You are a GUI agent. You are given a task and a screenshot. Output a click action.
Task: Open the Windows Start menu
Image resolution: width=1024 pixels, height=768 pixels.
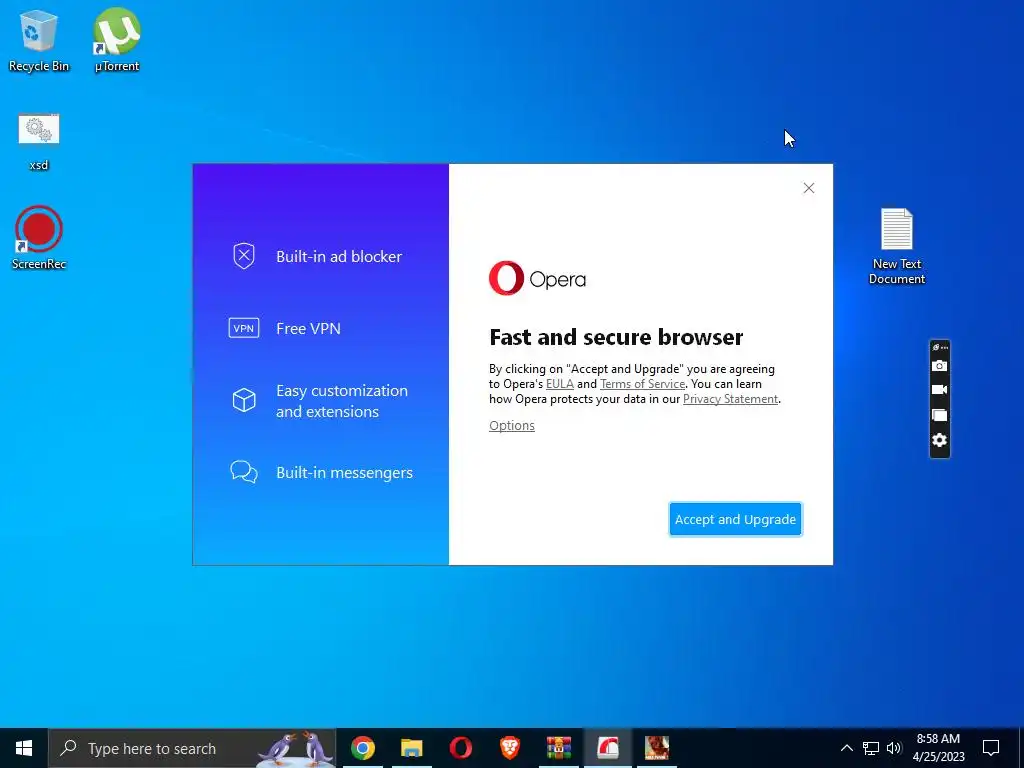click(x=24, y=748)
